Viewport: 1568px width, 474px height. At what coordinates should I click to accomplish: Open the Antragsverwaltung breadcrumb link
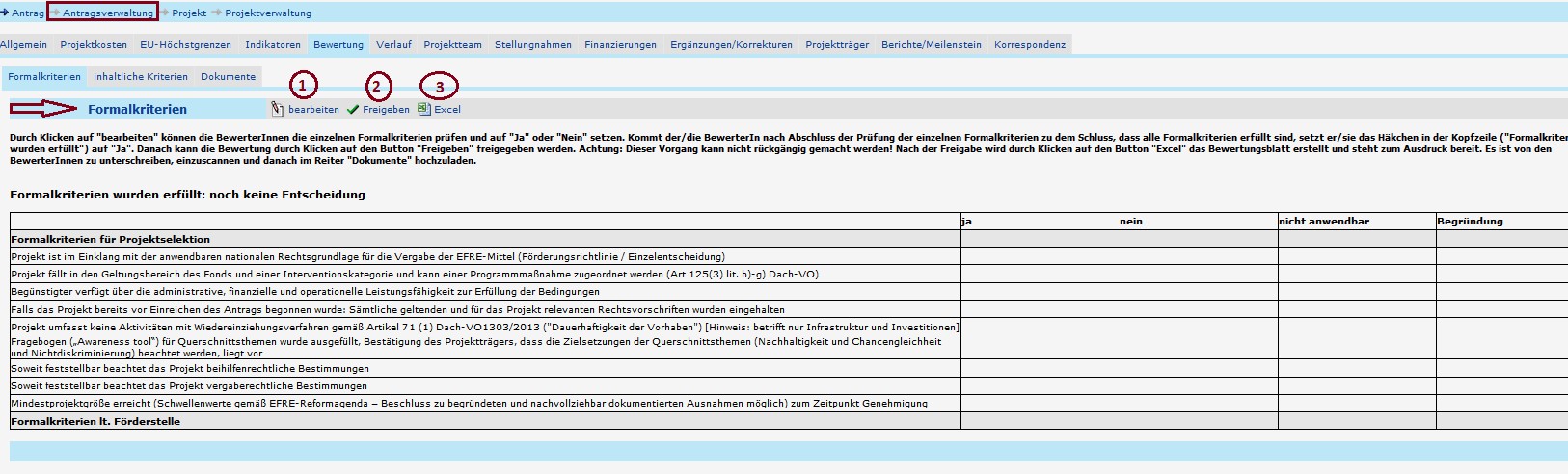[107, 13]
